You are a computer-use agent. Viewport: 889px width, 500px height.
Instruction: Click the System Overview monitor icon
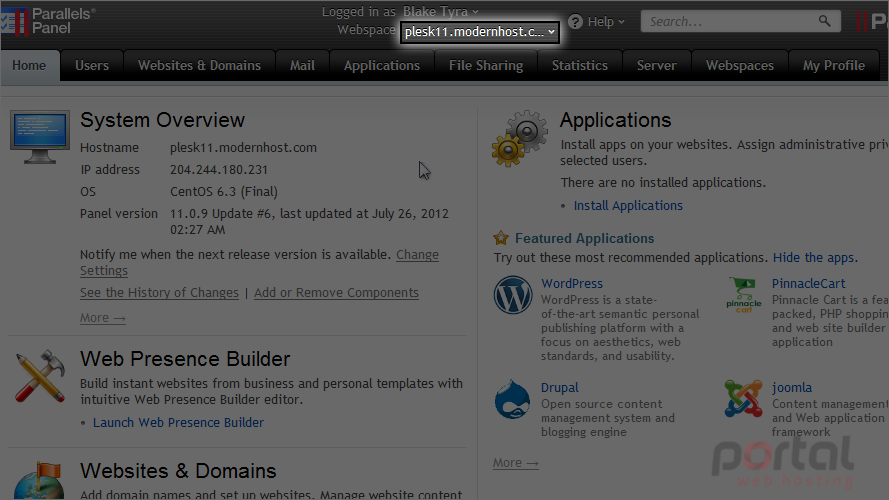pos(40,137)
